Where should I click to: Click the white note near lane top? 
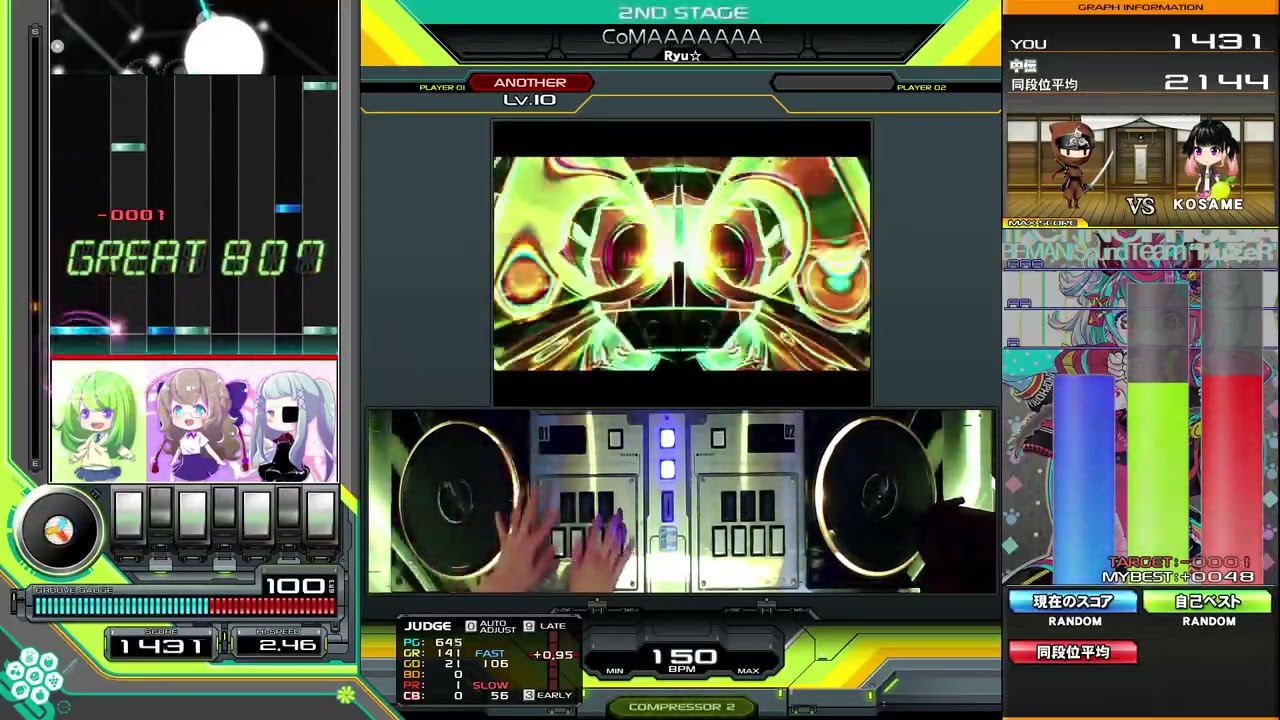[x=320, y=86]
